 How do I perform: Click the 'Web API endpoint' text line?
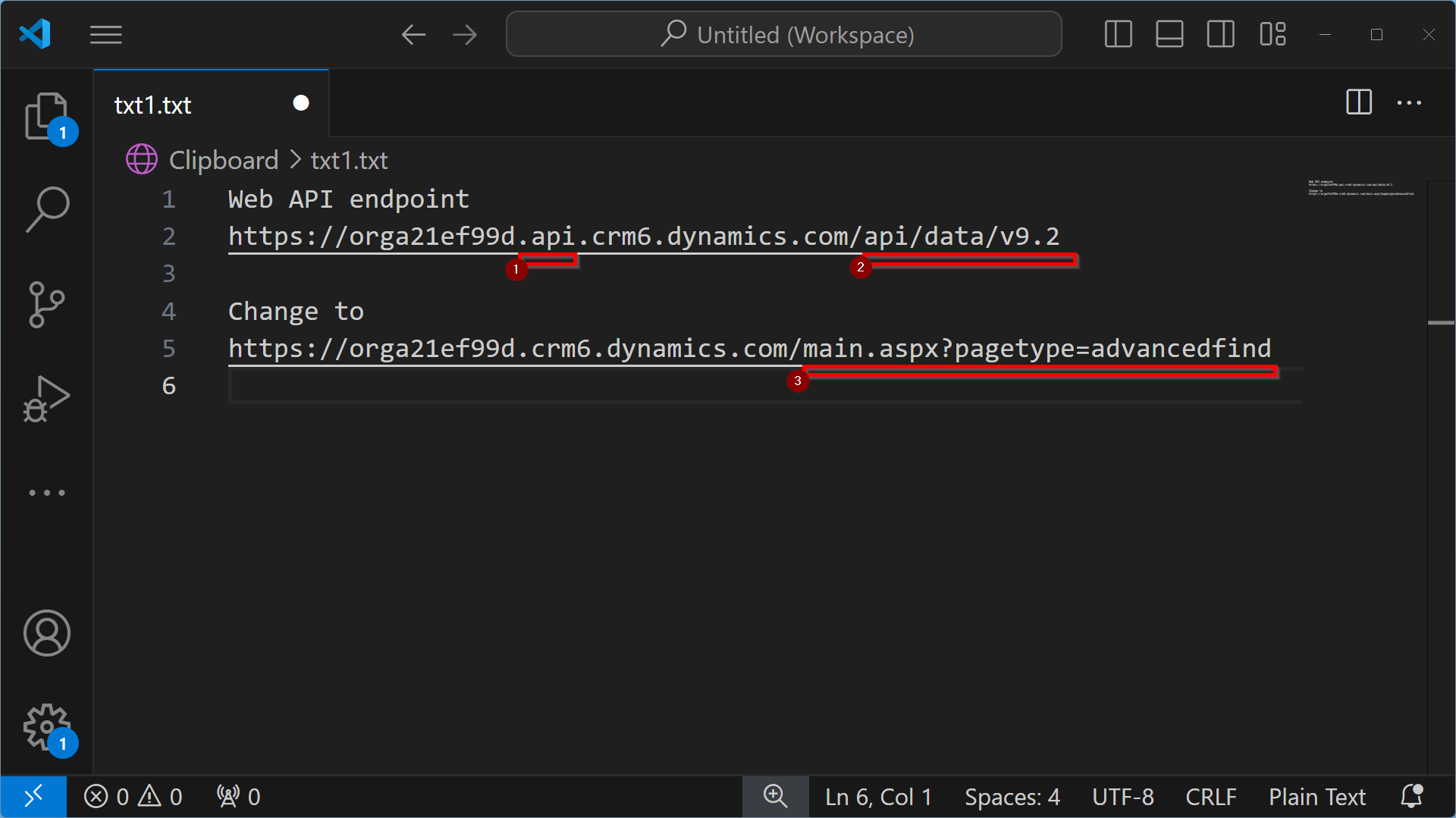(349, 199)
